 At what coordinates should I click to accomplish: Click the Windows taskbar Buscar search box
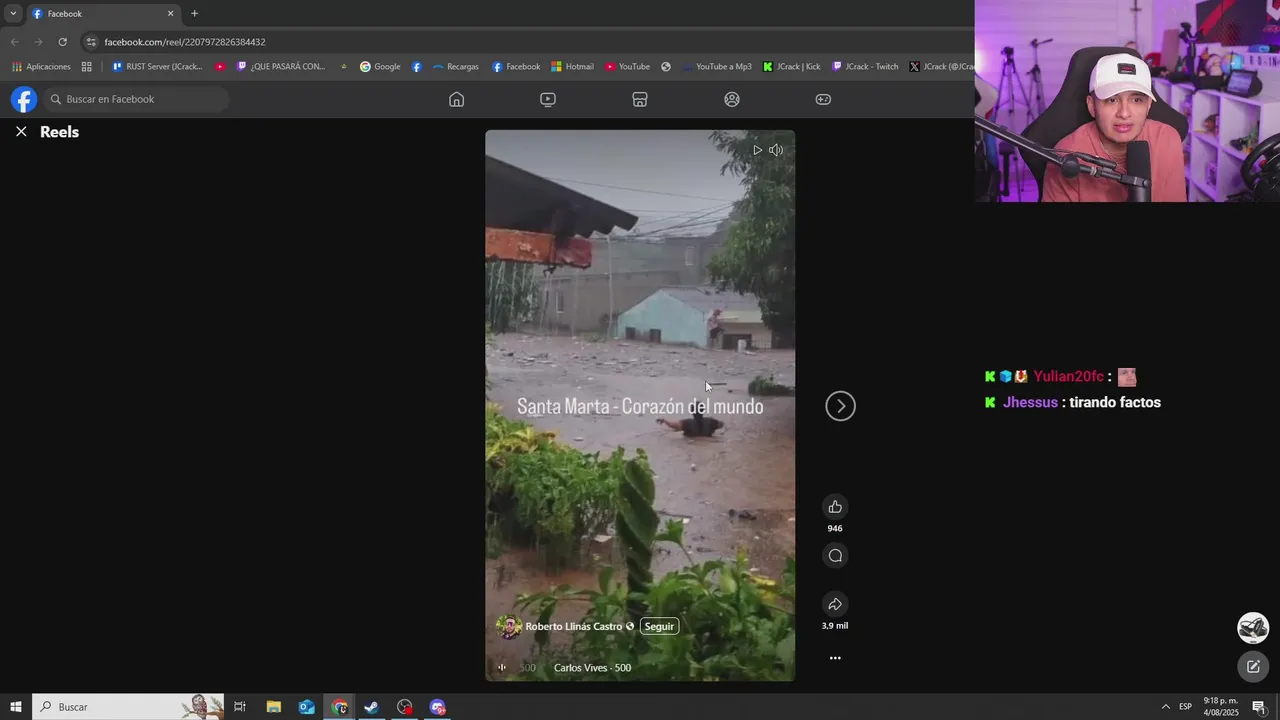[x=128, y=707]
